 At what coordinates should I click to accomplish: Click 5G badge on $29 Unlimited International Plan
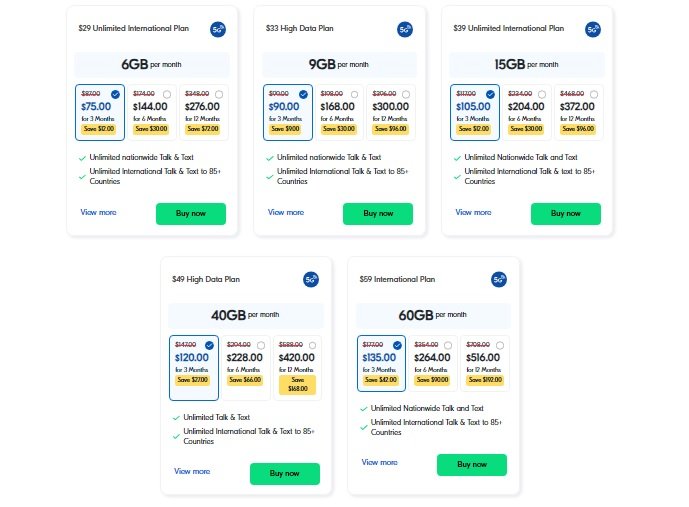218,29
